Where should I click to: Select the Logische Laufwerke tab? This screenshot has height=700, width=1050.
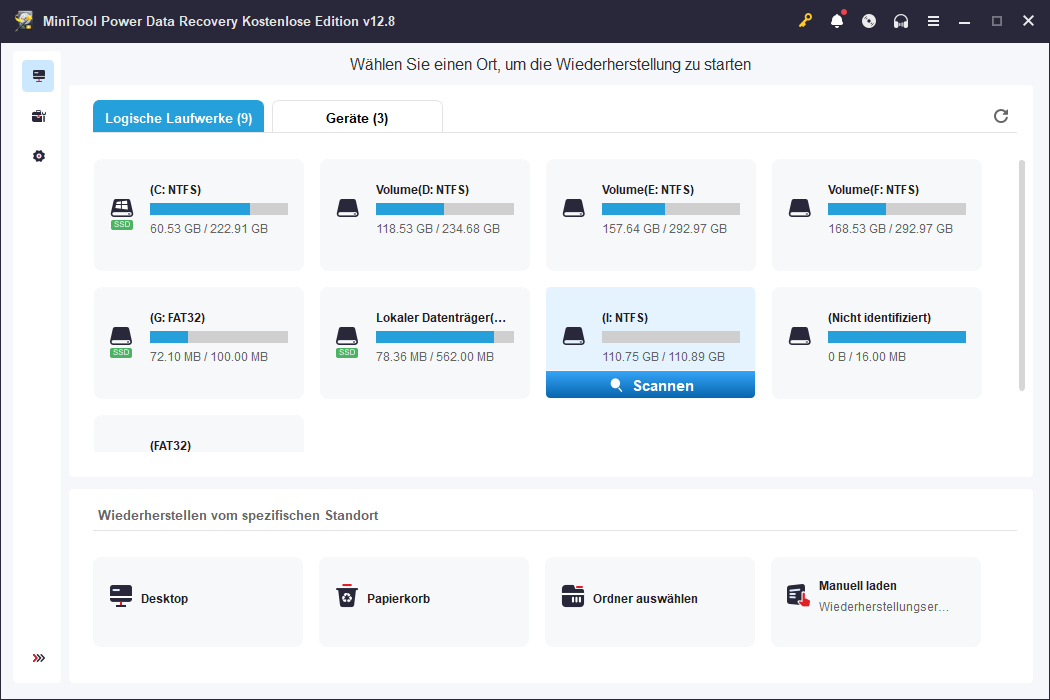178,117
